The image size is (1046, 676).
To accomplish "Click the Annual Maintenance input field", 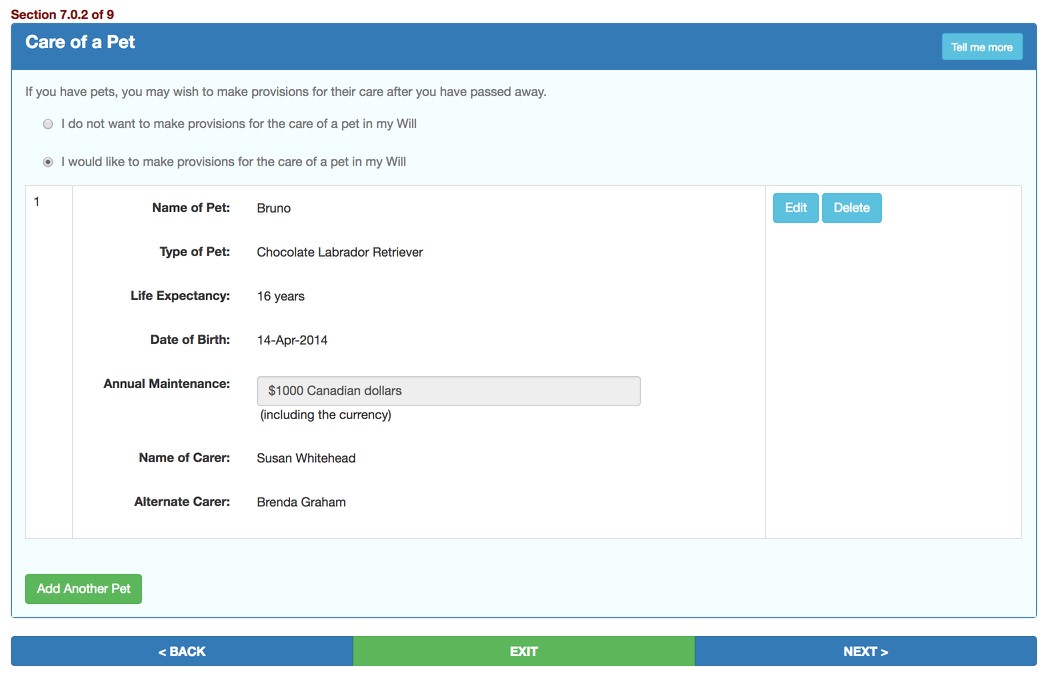I will (x=448, y=391).
